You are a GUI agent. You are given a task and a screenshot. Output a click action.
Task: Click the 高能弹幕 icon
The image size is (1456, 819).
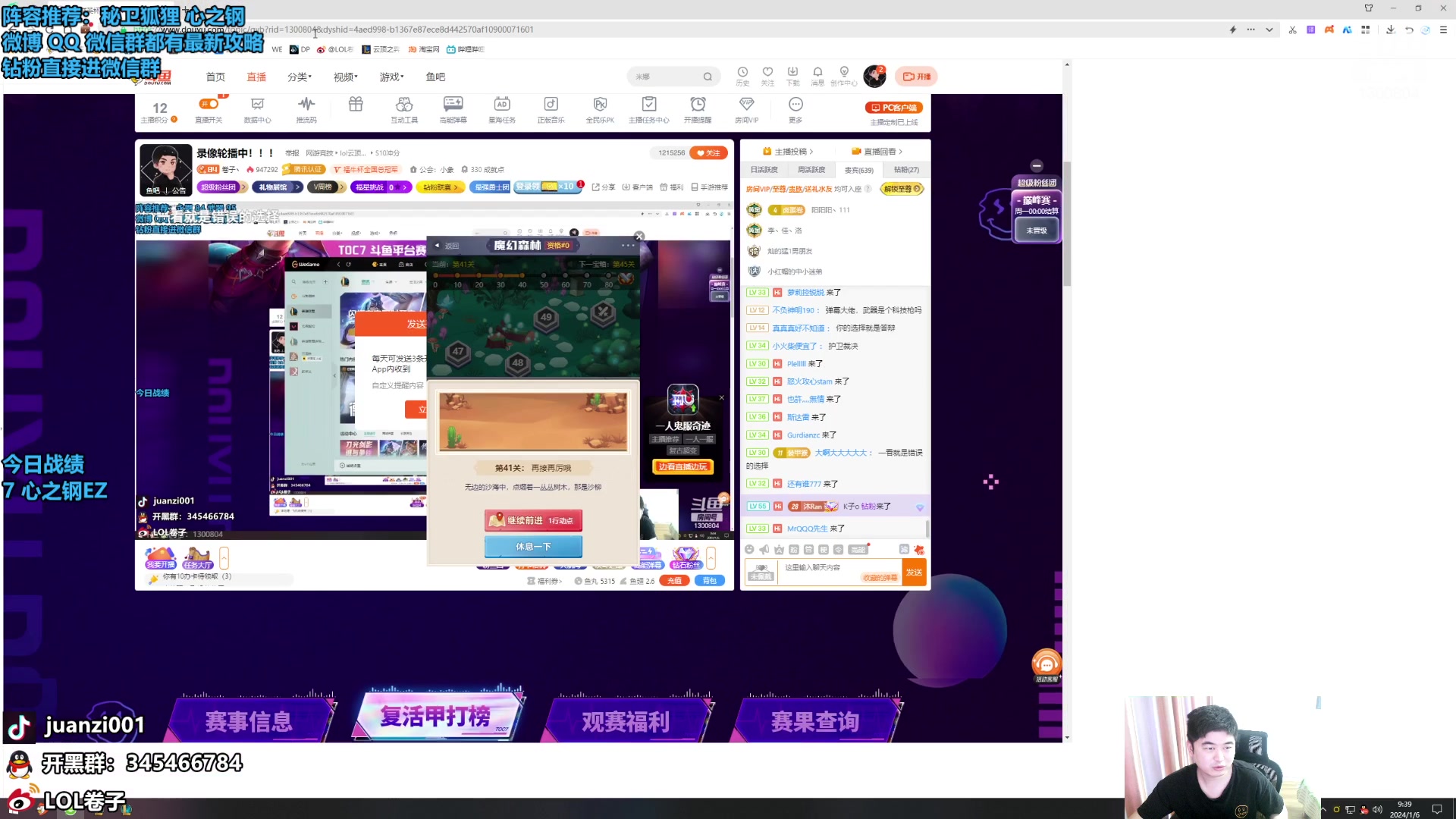tap(453, 107)
